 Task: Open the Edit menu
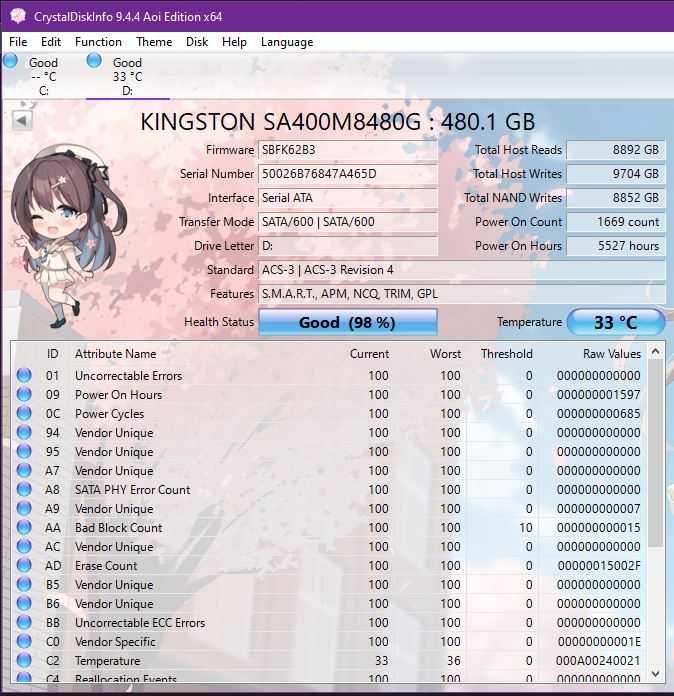pyautogui.click(x=51, y=42)
